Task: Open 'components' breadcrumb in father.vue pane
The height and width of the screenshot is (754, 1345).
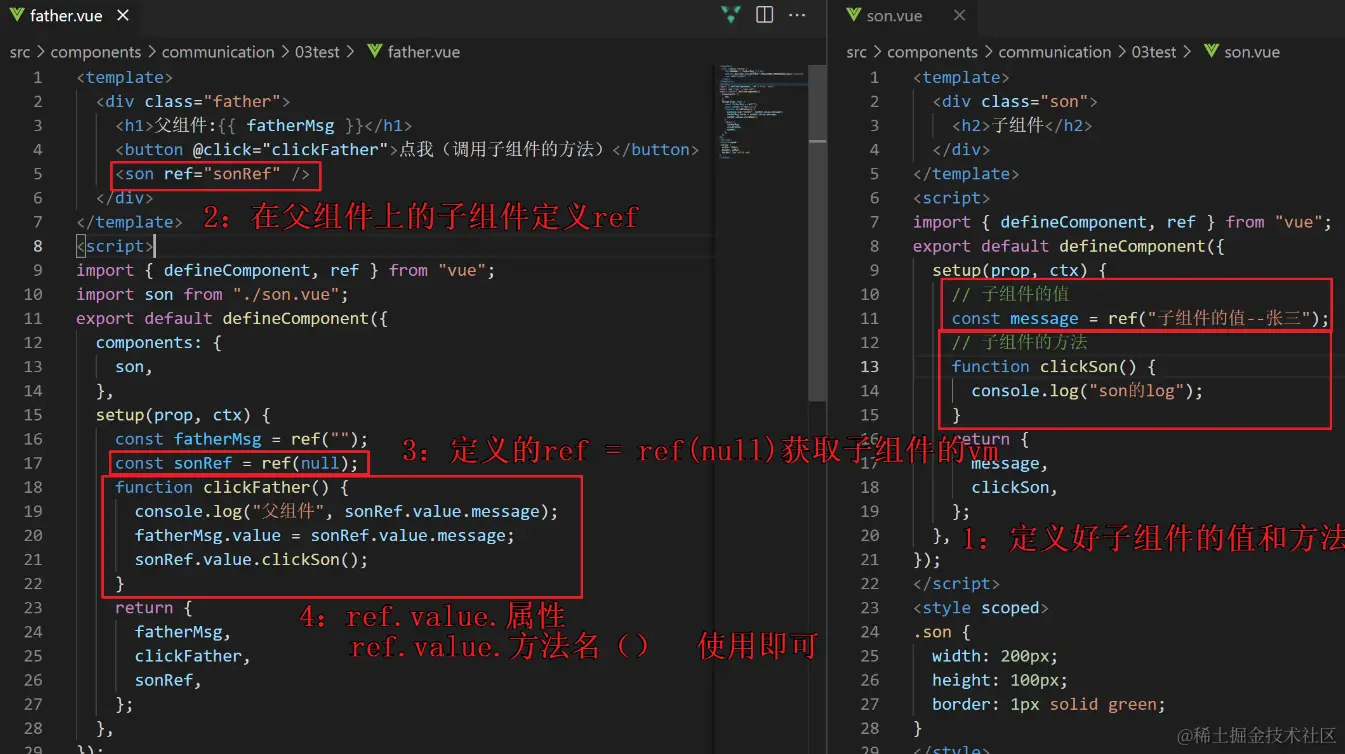Action: coord(96,52)
